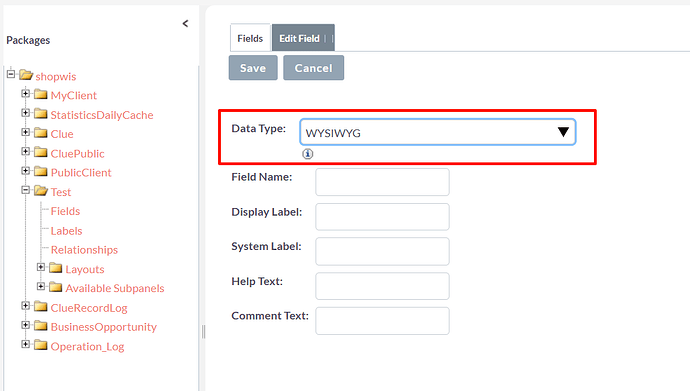Click the MyClient folder icon
This screenshot has width=690, height=391.
(40, 95)
